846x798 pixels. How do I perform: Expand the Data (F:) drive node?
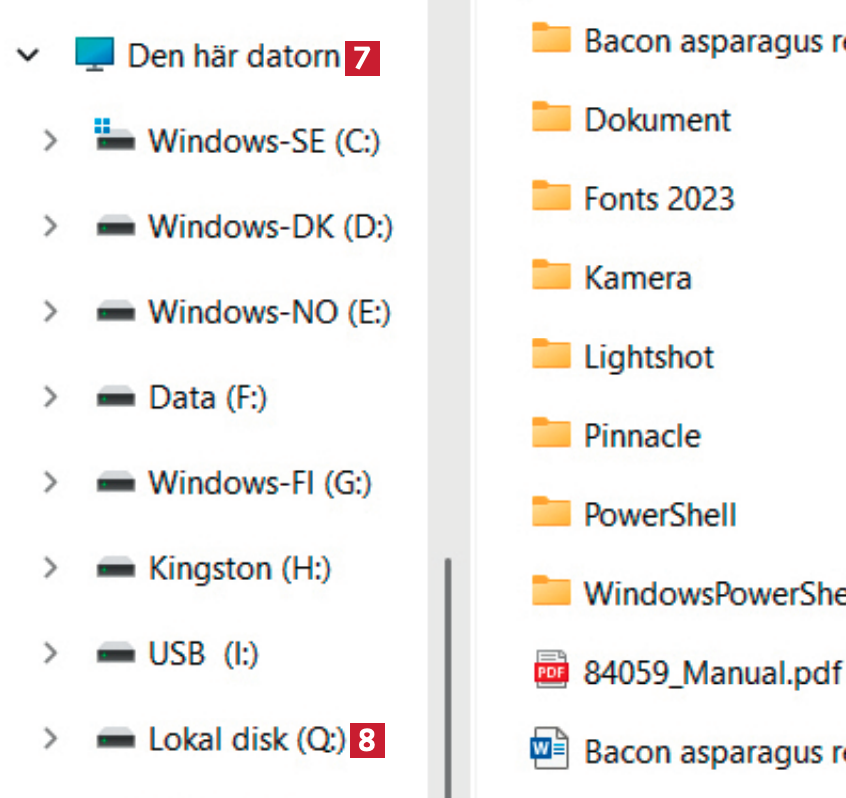[50, 398]
